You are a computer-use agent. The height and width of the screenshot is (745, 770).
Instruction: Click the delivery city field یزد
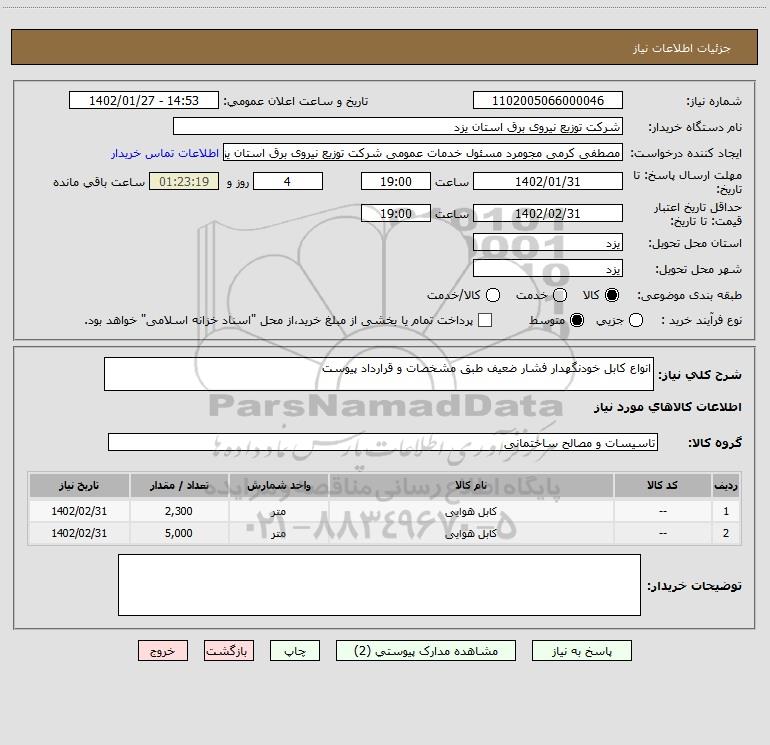click(548, 269)
